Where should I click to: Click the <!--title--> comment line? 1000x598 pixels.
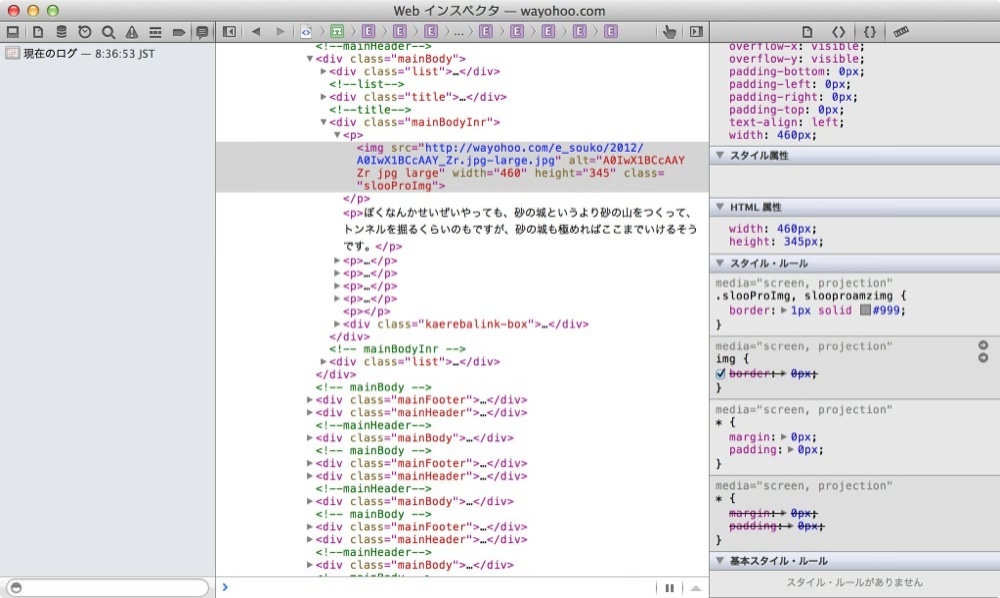pos(370,110)
